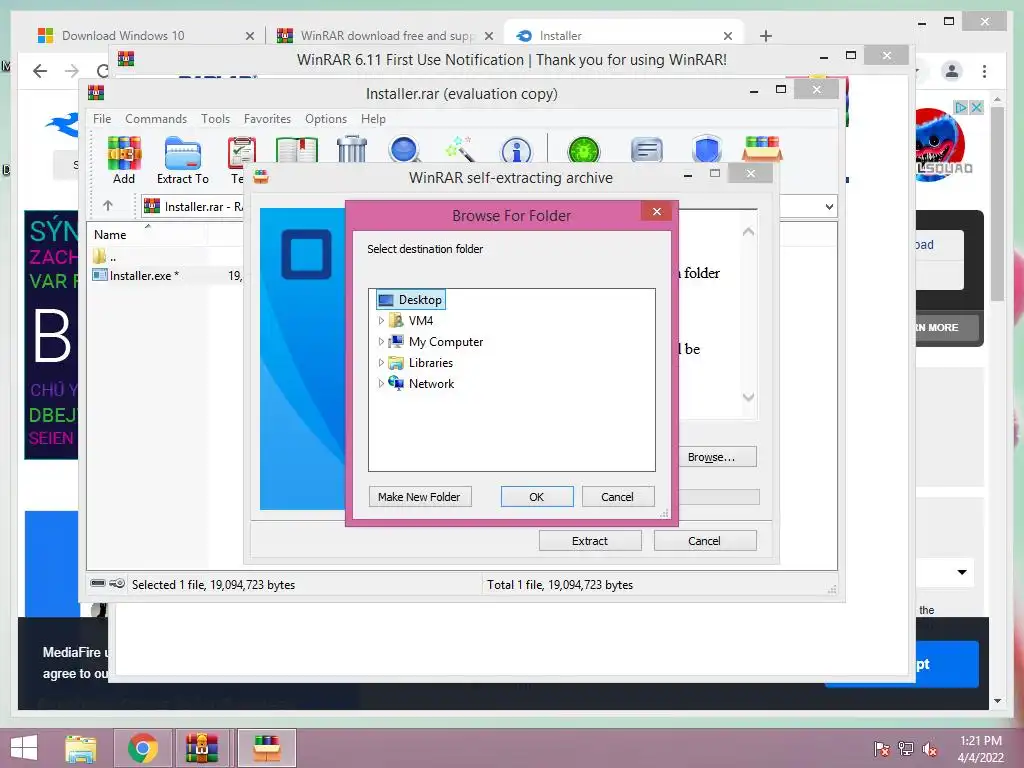Select the Libraries folder item
Screen dimensions: 1024x768
[421, 362]
